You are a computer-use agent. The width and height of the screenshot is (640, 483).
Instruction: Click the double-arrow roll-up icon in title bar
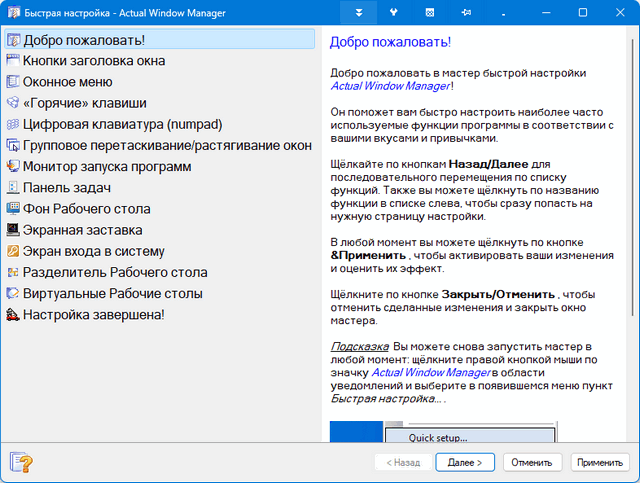[x=358, y=13]
